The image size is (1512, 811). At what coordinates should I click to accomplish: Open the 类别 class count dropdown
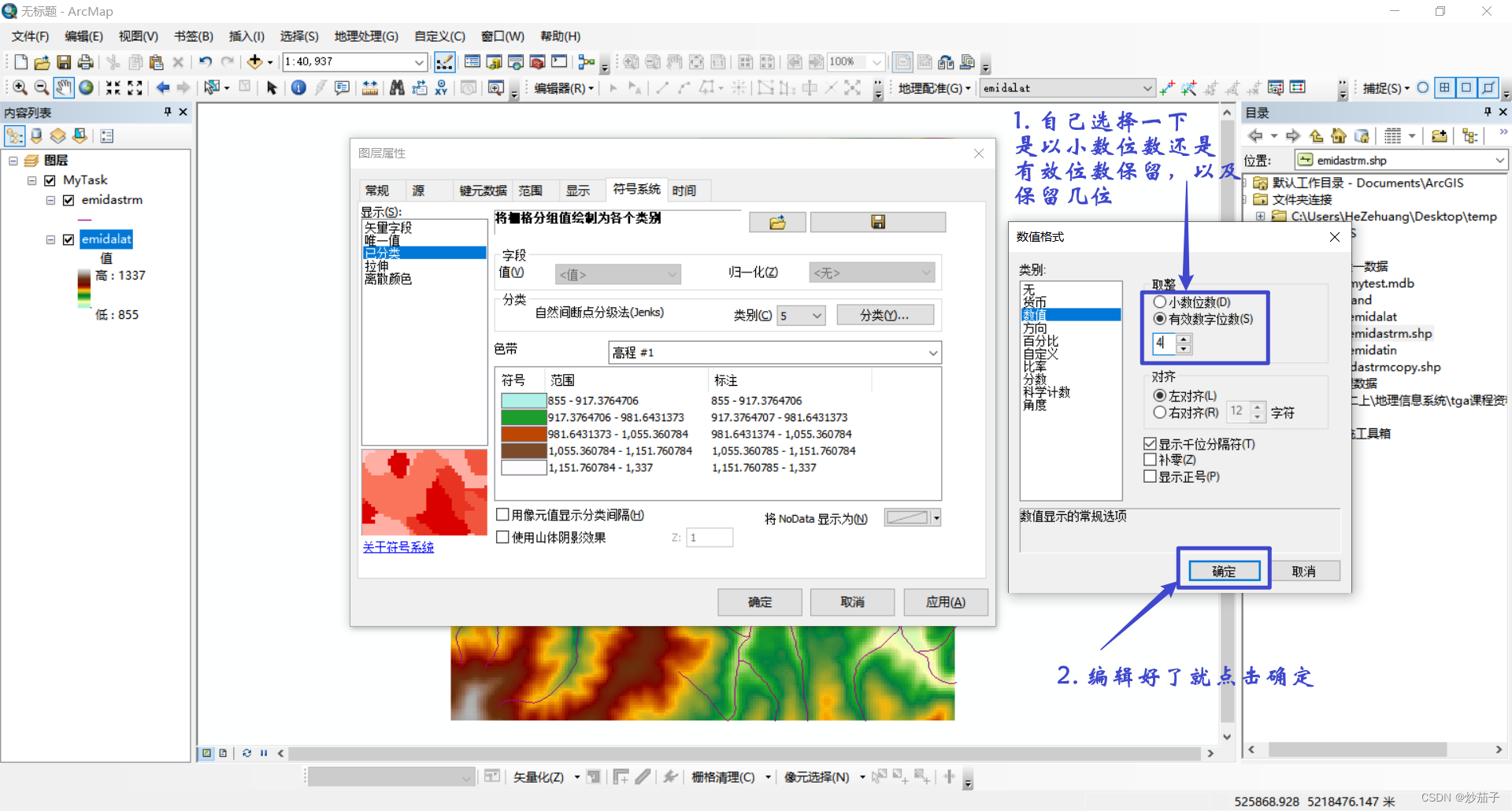[x=817, y=316]
